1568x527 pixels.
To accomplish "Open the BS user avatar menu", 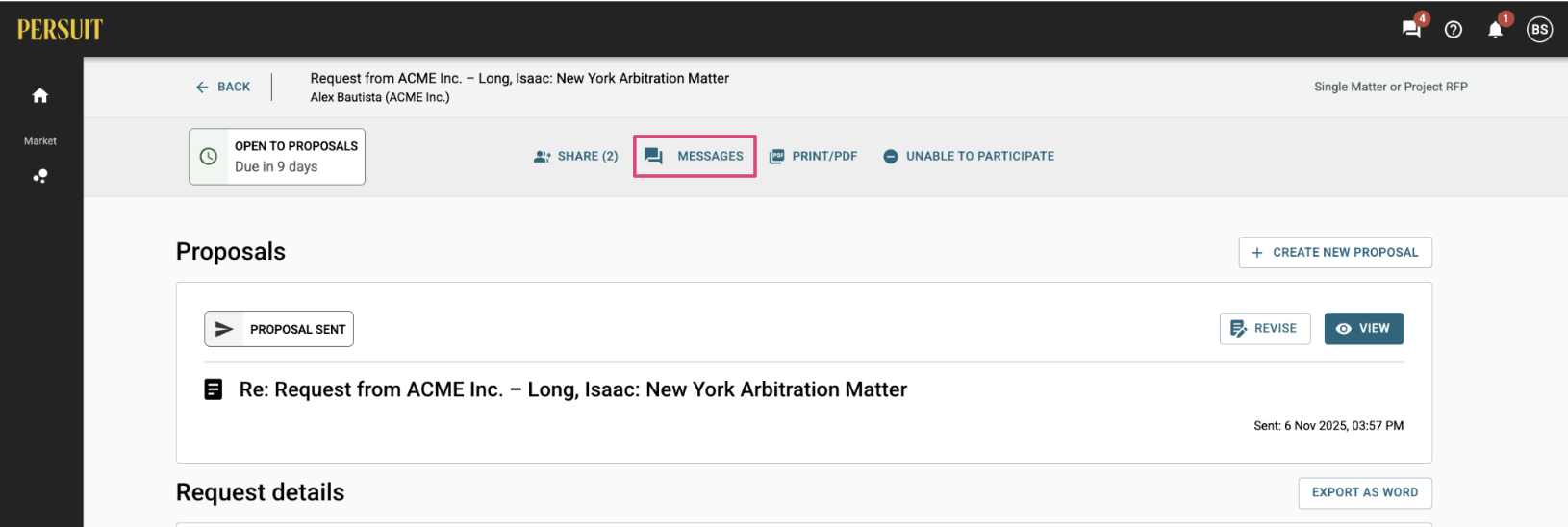I will [x=1540, y=30].
